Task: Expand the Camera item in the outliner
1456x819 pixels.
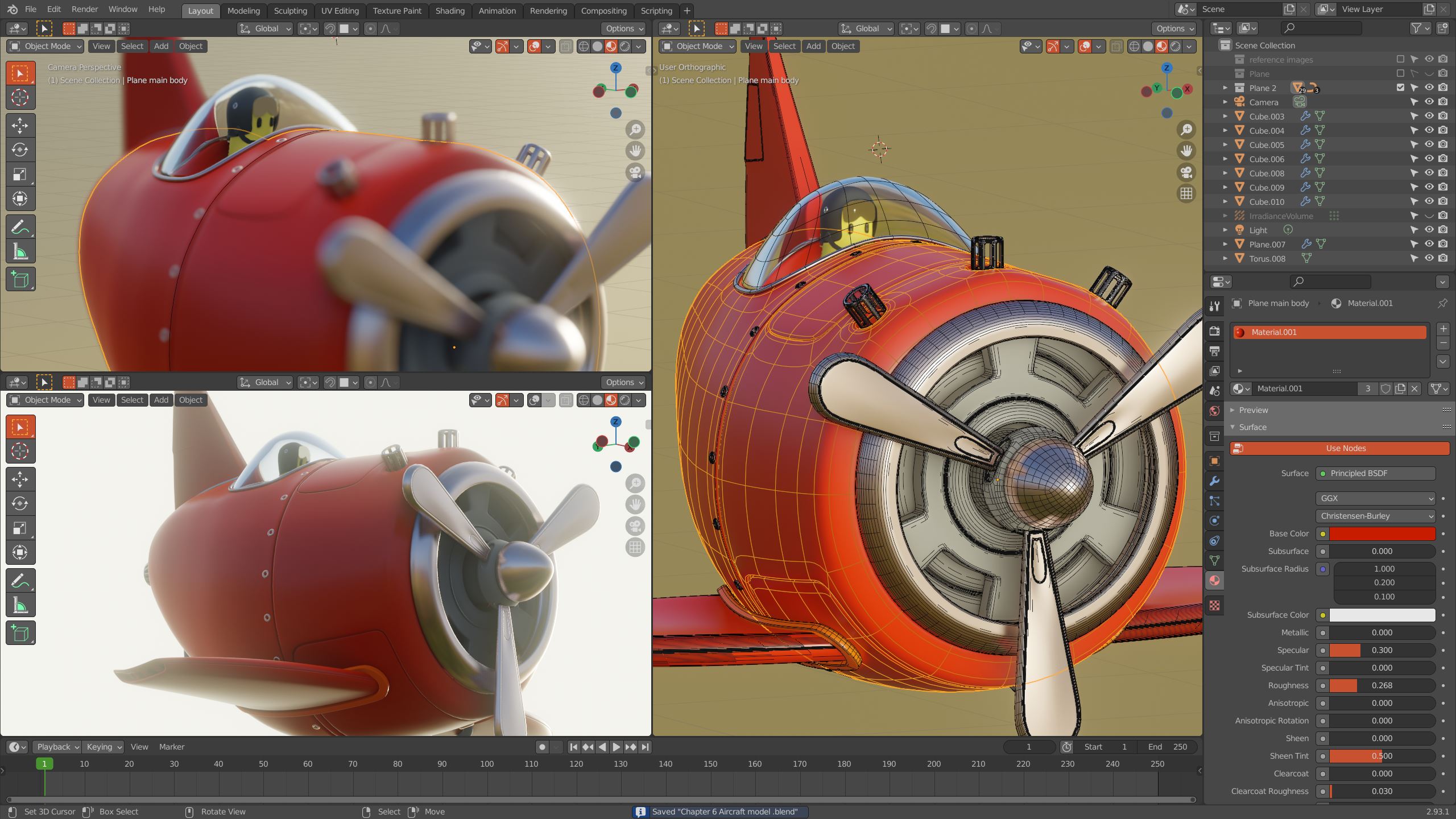Action: [1225, 102]
